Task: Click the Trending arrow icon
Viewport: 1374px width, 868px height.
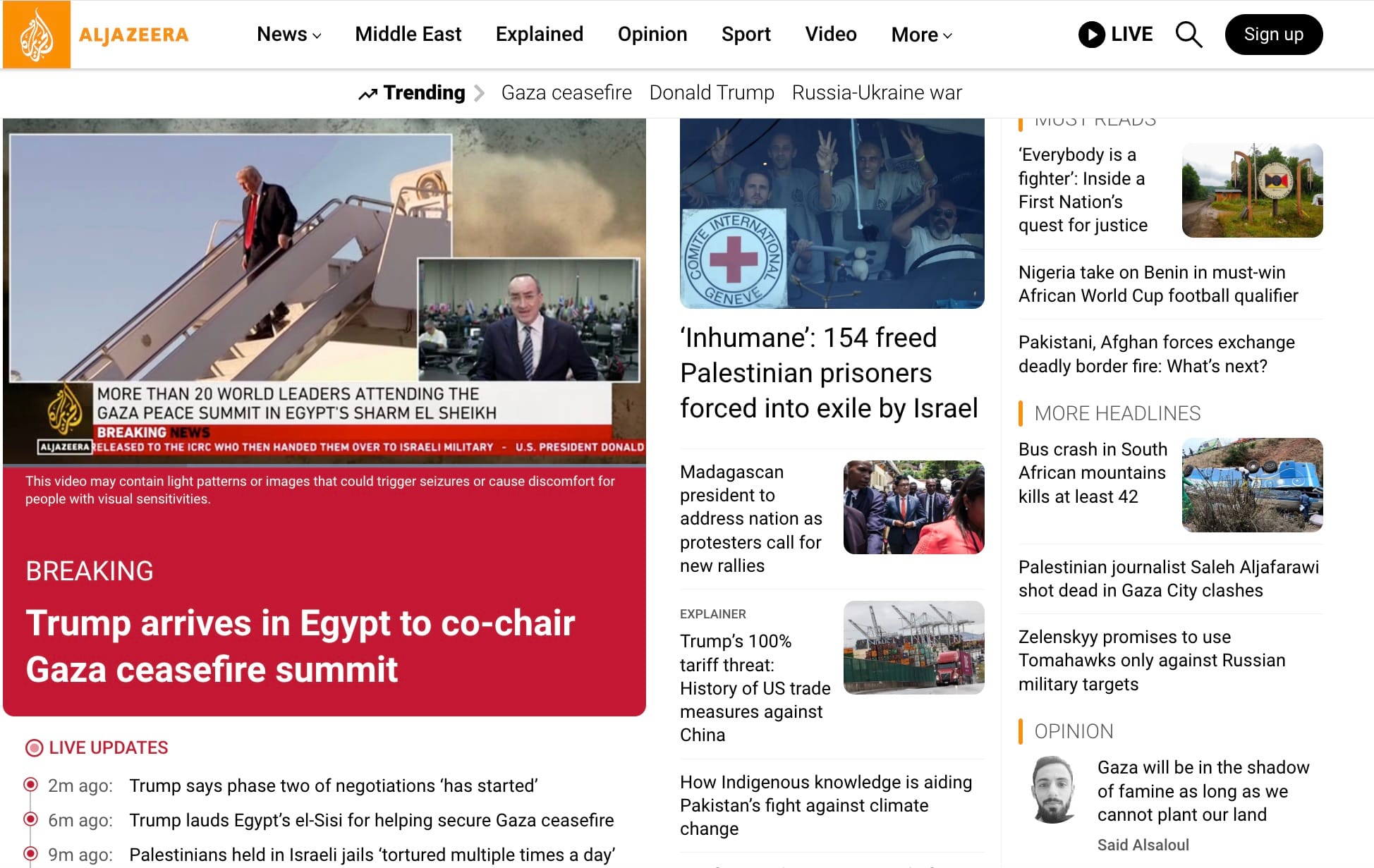Action: click(367, 94)
